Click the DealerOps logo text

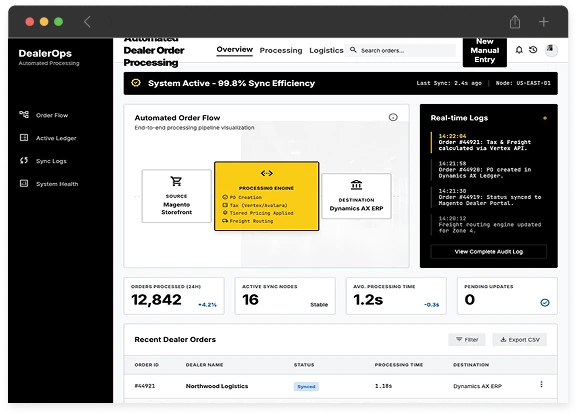click(x=45, y=54)
